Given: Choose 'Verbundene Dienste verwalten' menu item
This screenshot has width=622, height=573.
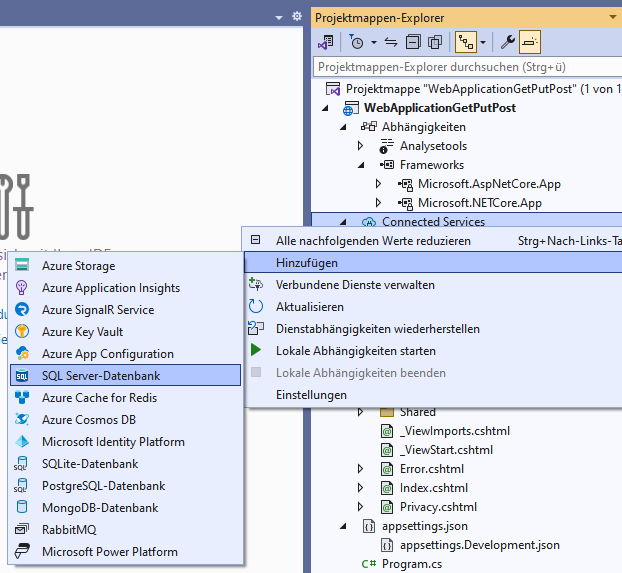Looking at the screenshot, I should pyautogui.click(x=433, y=285).
